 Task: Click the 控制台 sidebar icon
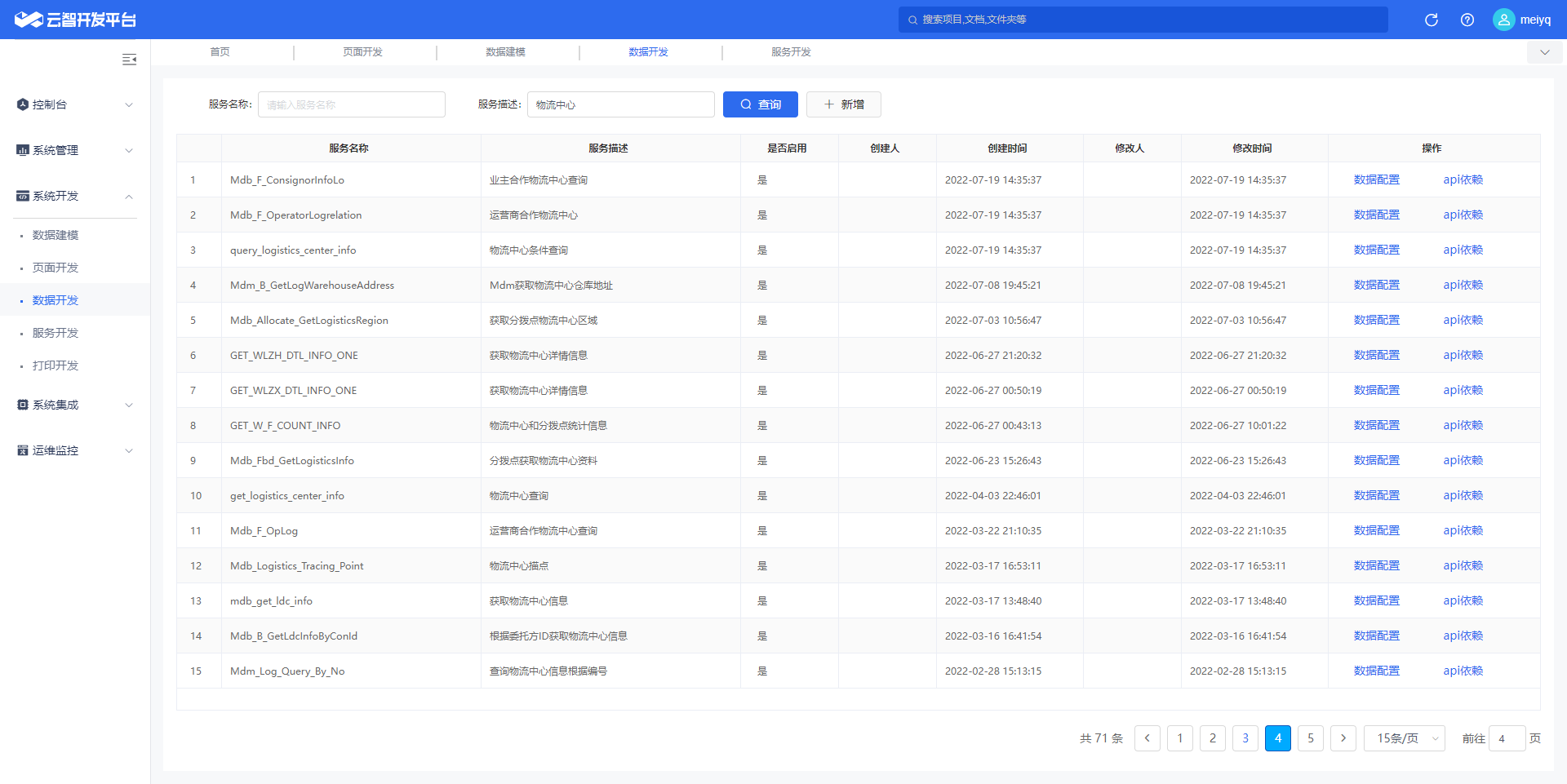pos(23,104)
